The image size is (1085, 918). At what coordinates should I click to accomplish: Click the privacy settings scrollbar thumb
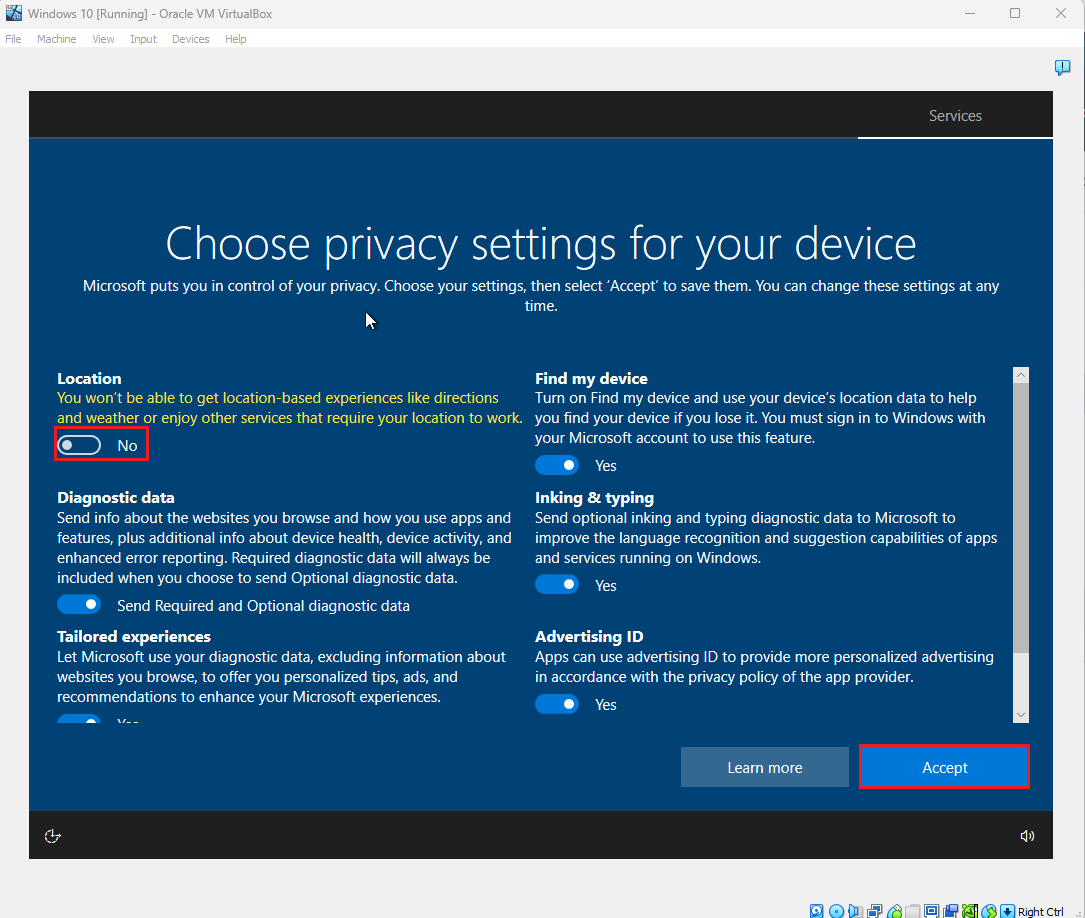click(1021, 517)
